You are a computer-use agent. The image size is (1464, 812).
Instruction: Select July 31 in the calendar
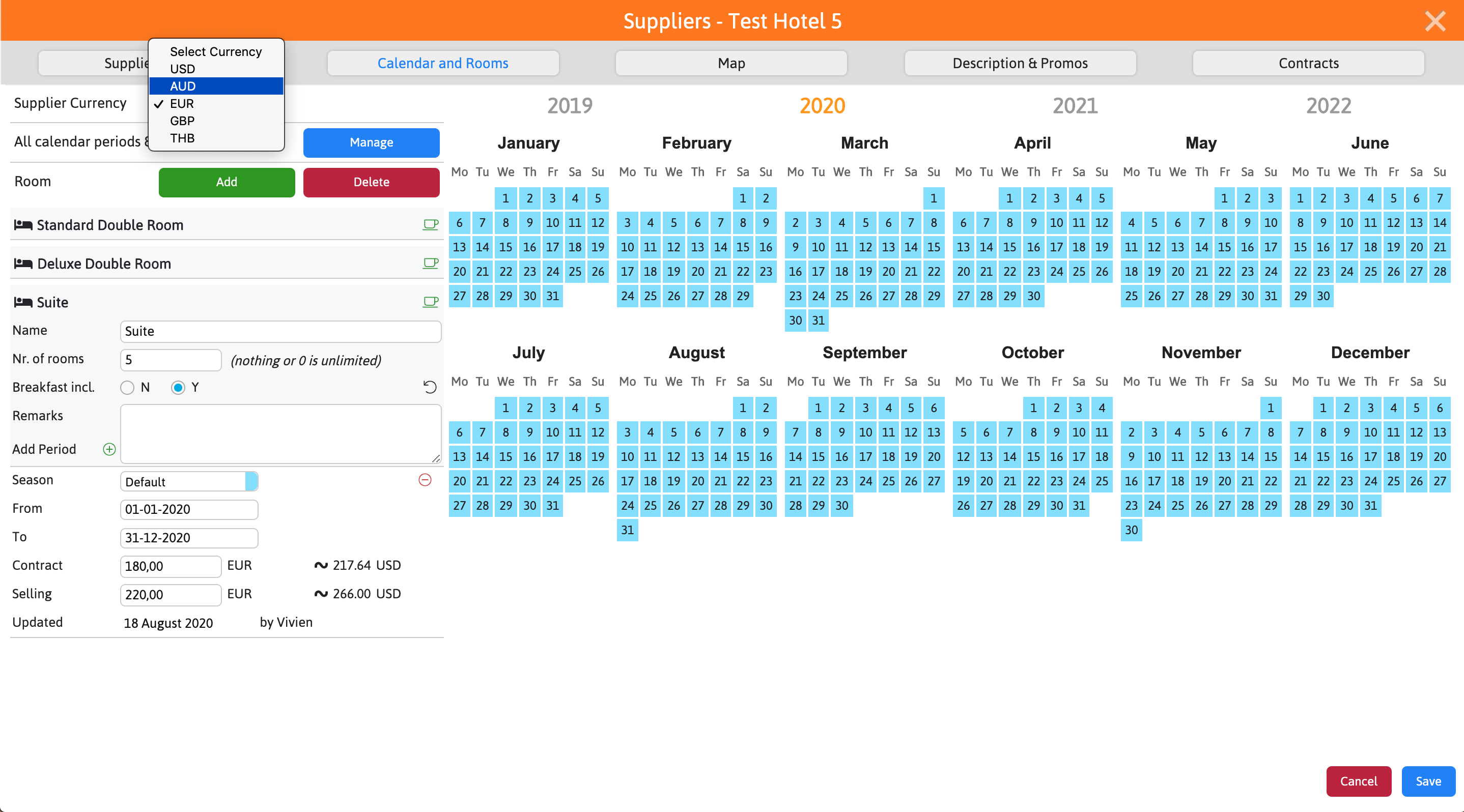pos(552,505)
